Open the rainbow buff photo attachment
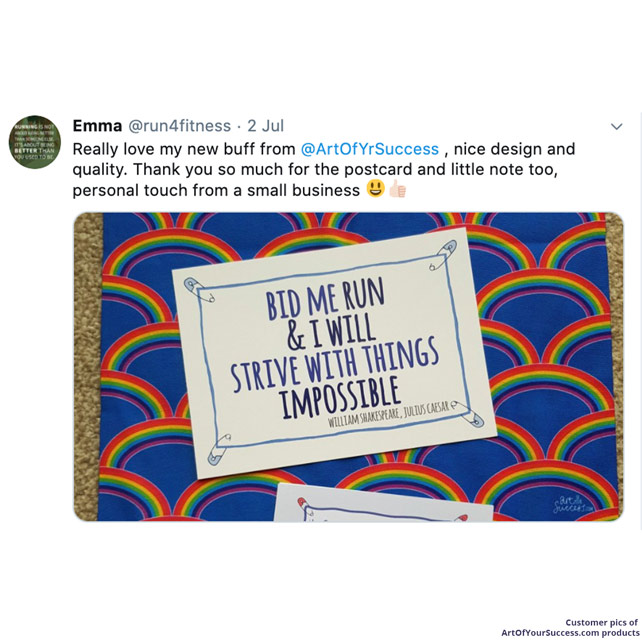The image size is (642, 642). [348, 366]
